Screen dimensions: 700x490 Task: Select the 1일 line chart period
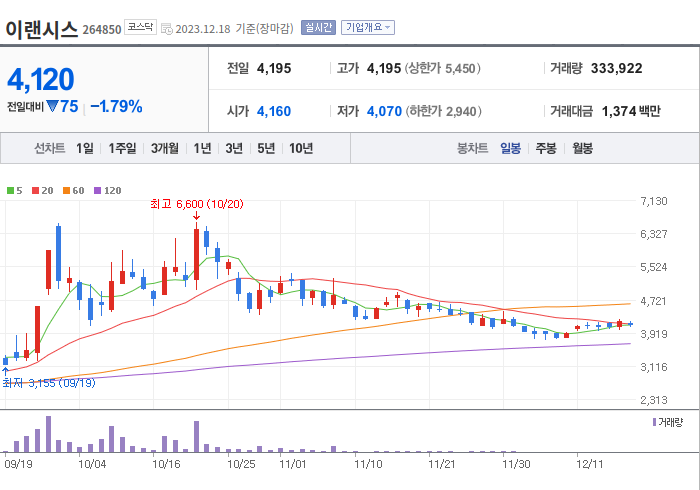coord(85,148)
